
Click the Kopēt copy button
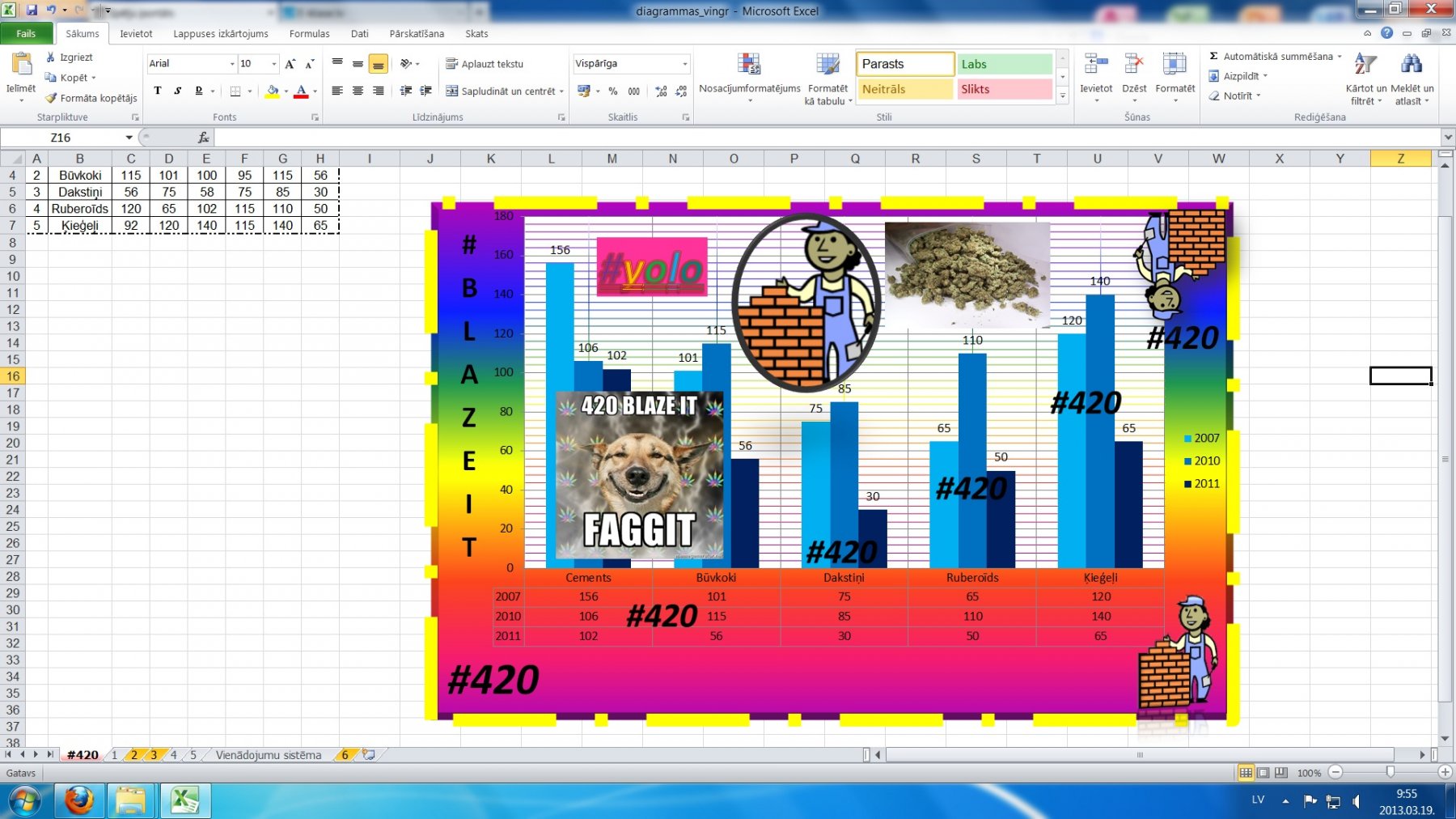click(x=70, y=78)
